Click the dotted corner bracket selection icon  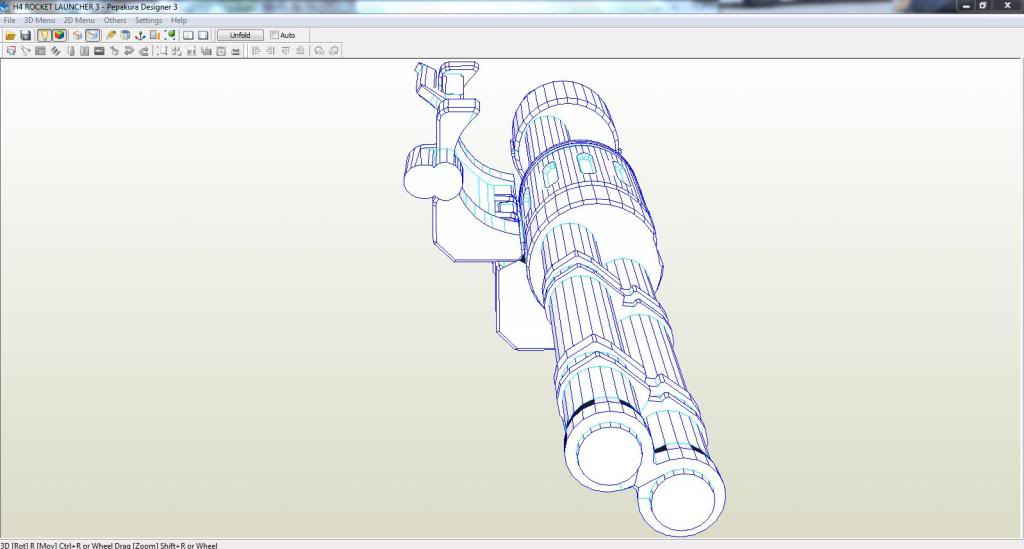point(162,51)
